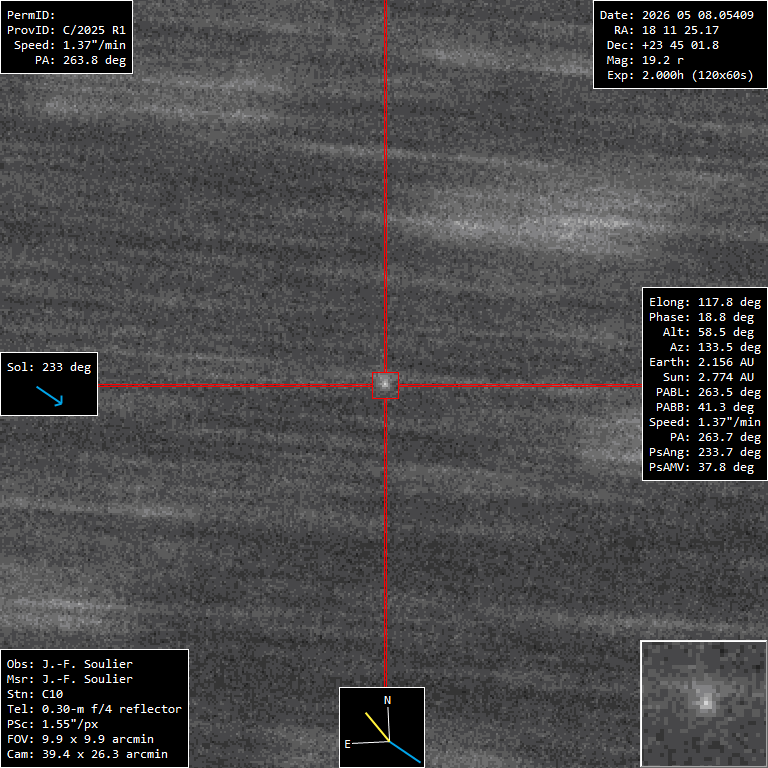Screen dimensions: 768x768
Task: Click the 'FOV: 9.9 x 9.9 arcmin' line
Action: (80, 739)
